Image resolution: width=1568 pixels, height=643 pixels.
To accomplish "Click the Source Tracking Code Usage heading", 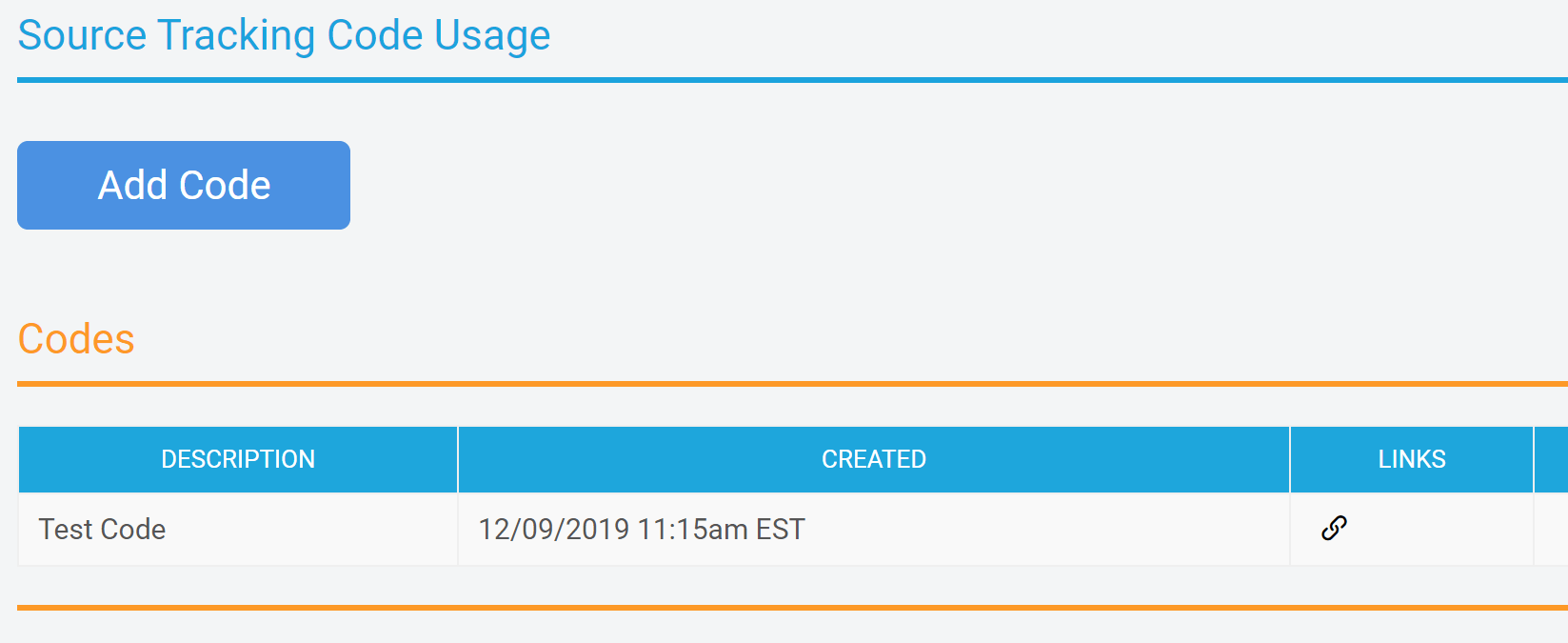I will click(x=284, y=35).
